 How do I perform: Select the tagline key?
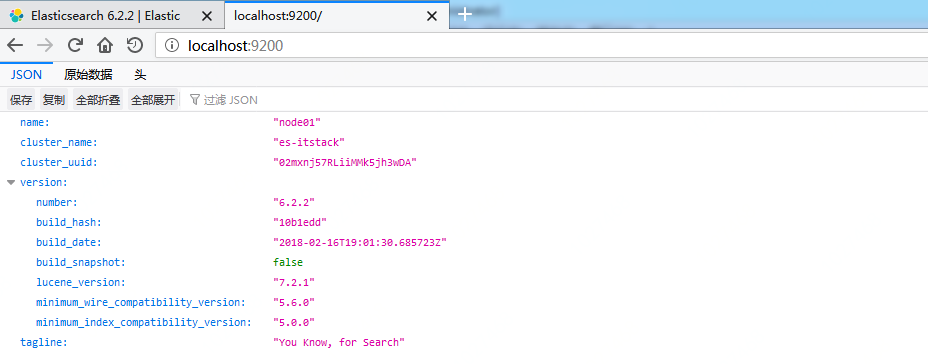tap(44, 342)
